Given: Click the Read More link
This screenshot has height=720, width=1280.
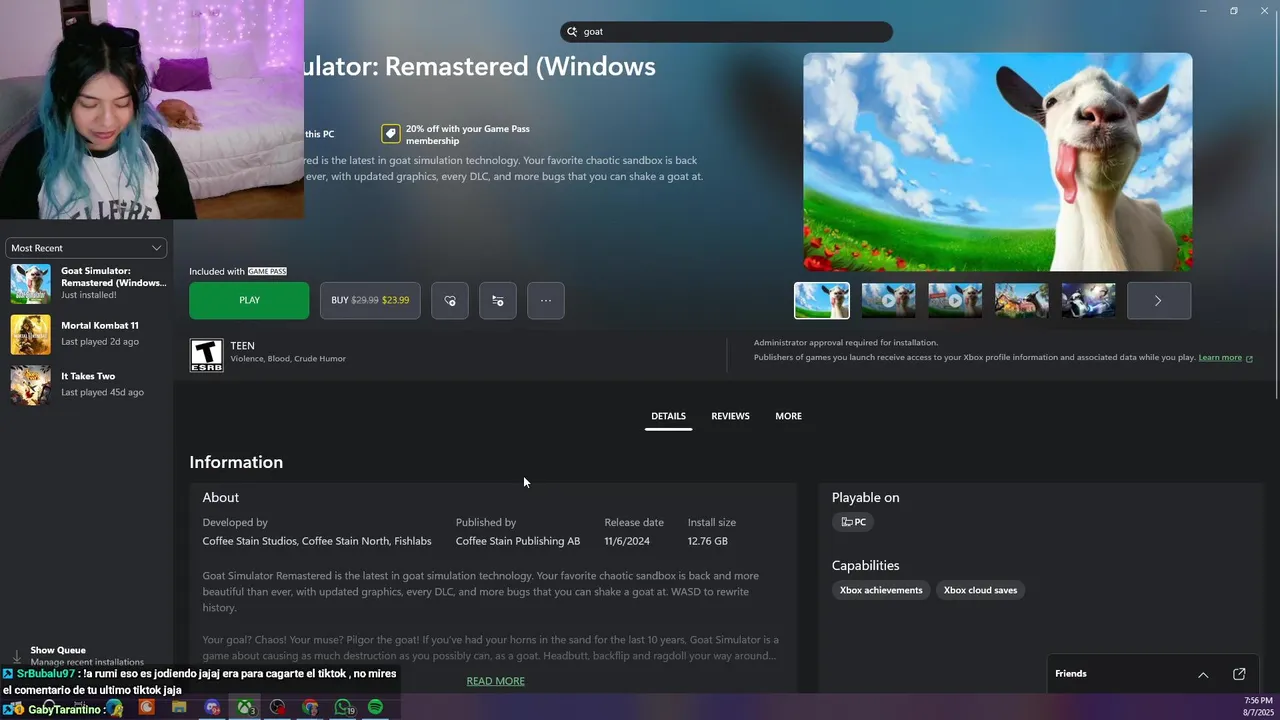Looking at the screenshot, I should (495, 681).
